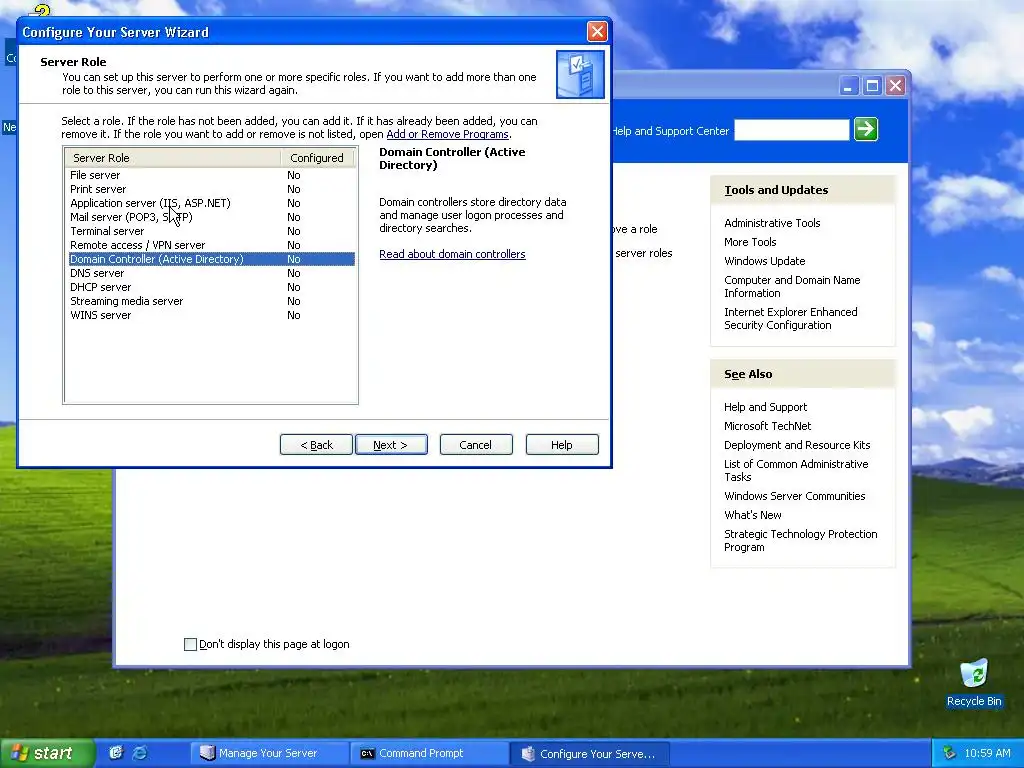Click the Back button in the wizard
Image resolution: width=1024 pixels, height=768 pixels.
[x=316, y=445]
